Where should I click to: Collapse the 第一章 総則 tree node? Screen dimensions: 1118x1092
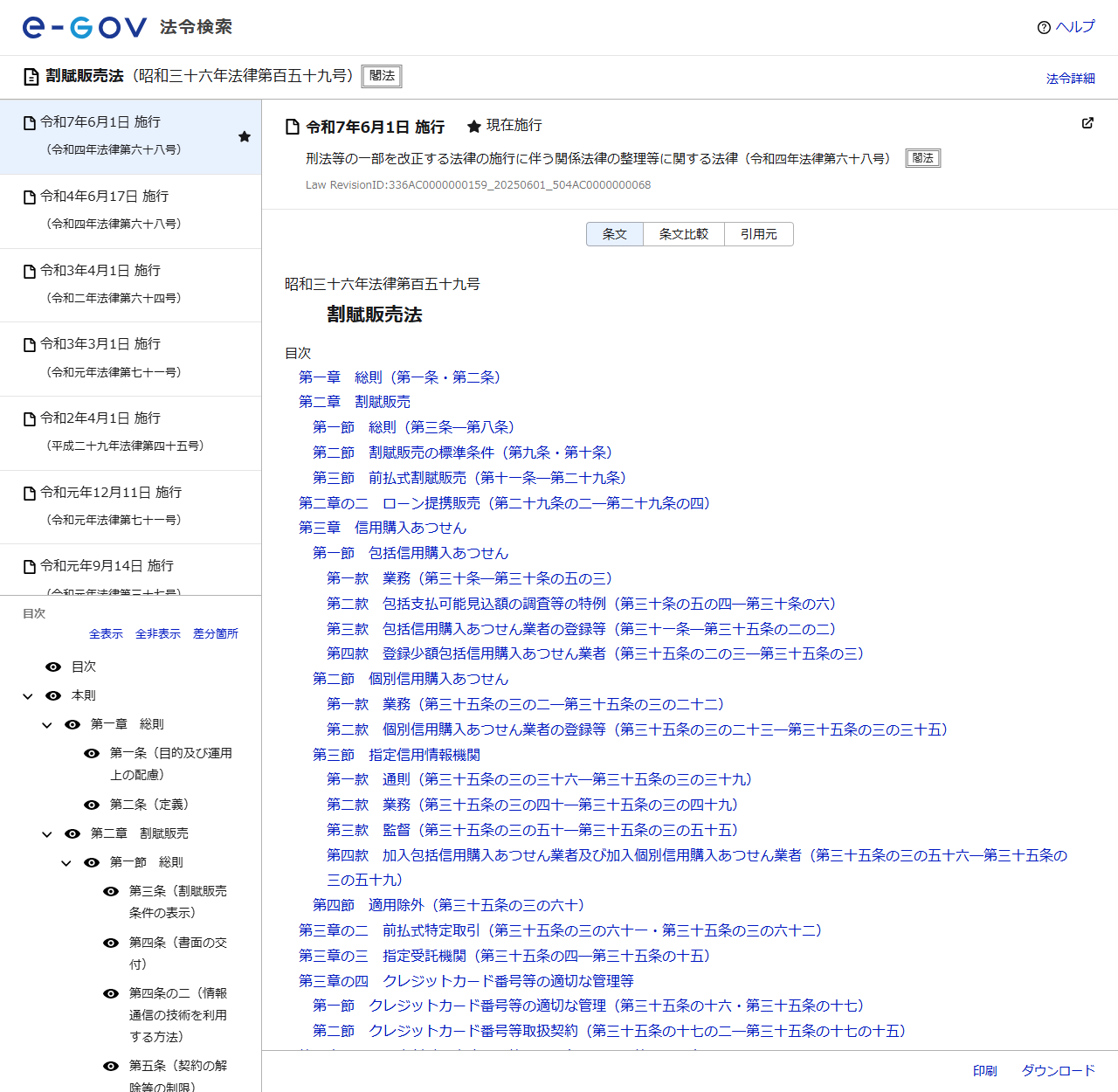tap(47, 725)
